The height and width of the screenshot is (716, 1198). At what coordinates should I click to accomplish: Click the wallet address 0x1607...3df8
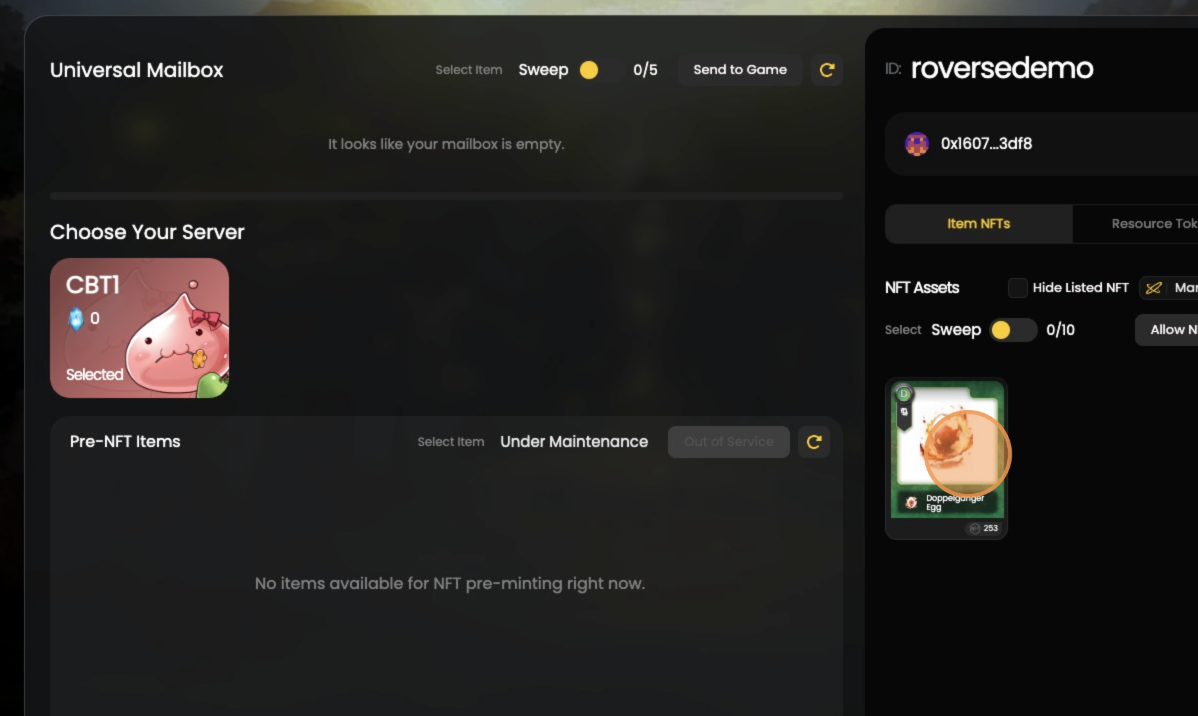pyautogui.click(x=986, y=144)
